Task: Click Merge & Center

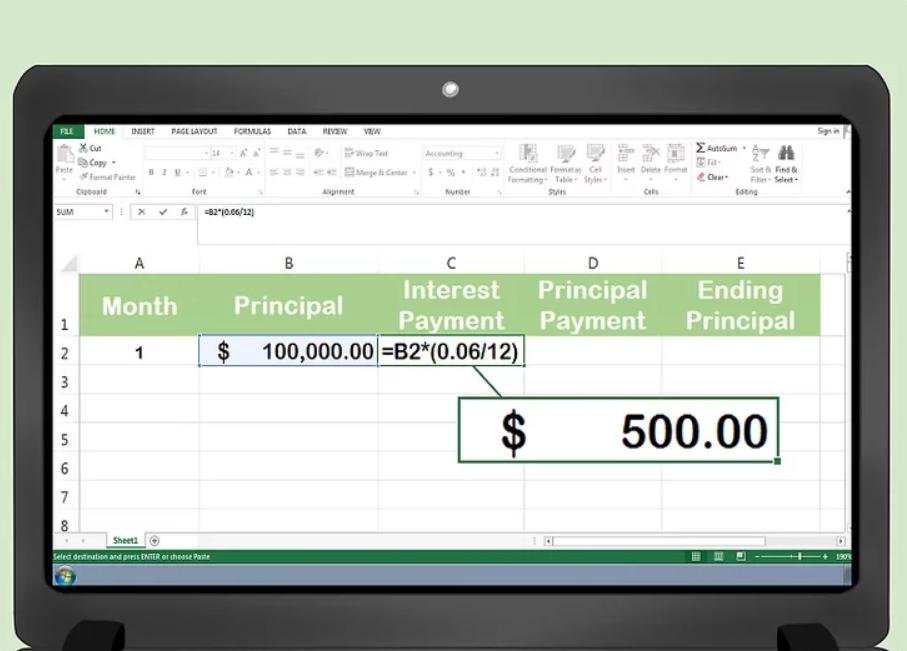Action: [x=377, y=172]
